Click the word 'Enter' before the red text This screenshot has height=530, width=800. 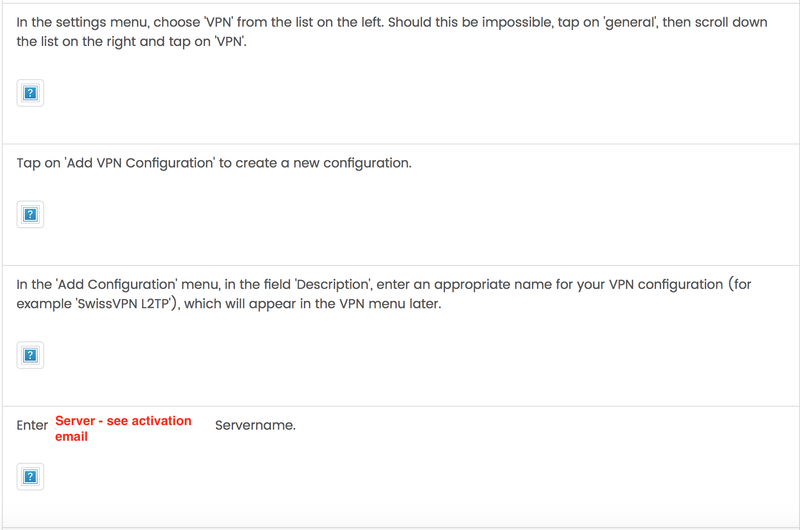[x=32, y=425]
